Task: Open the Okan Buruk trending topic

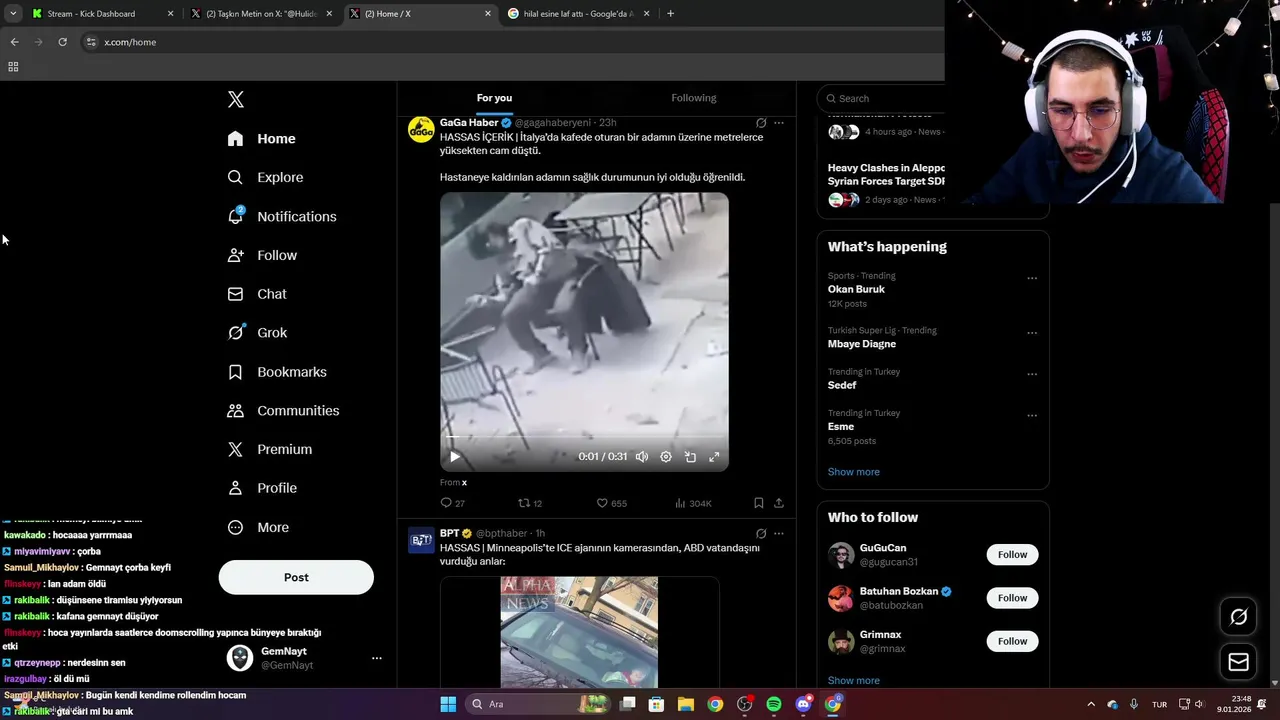Action: (x=856, y=289)
